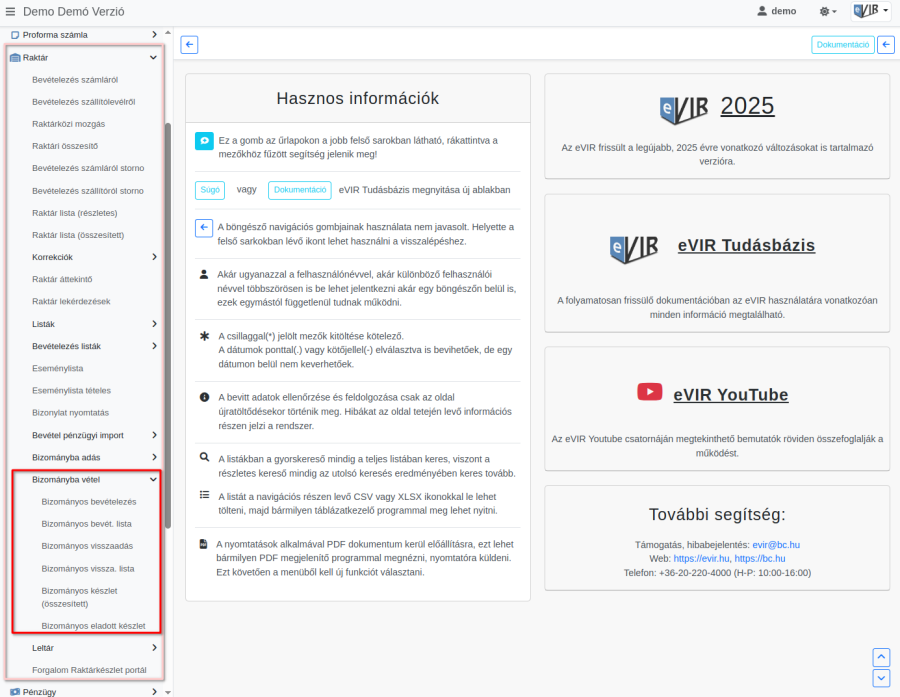Open Eseménylista tételes

click(x=71, y=391)
